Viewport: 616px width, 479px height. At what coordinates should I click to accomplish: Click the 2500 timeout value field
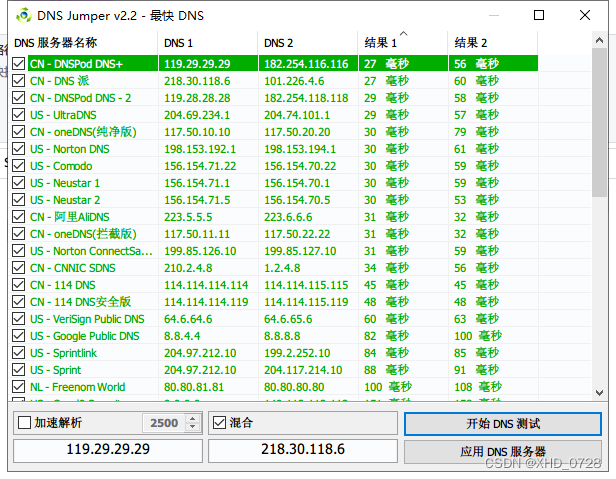pos(164,423)
